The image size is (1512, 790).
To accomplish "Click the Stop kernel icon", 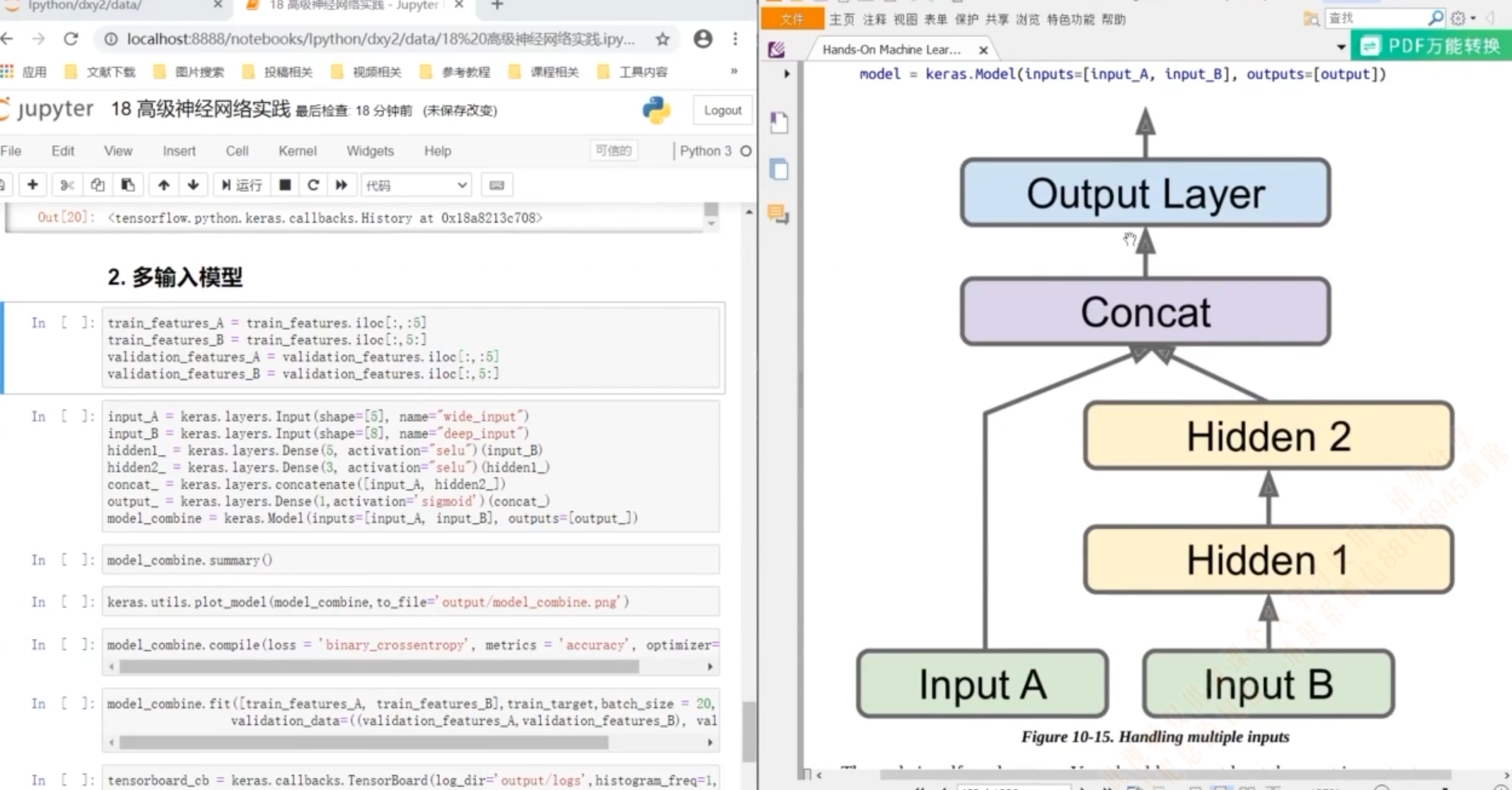I will (285, 185).
